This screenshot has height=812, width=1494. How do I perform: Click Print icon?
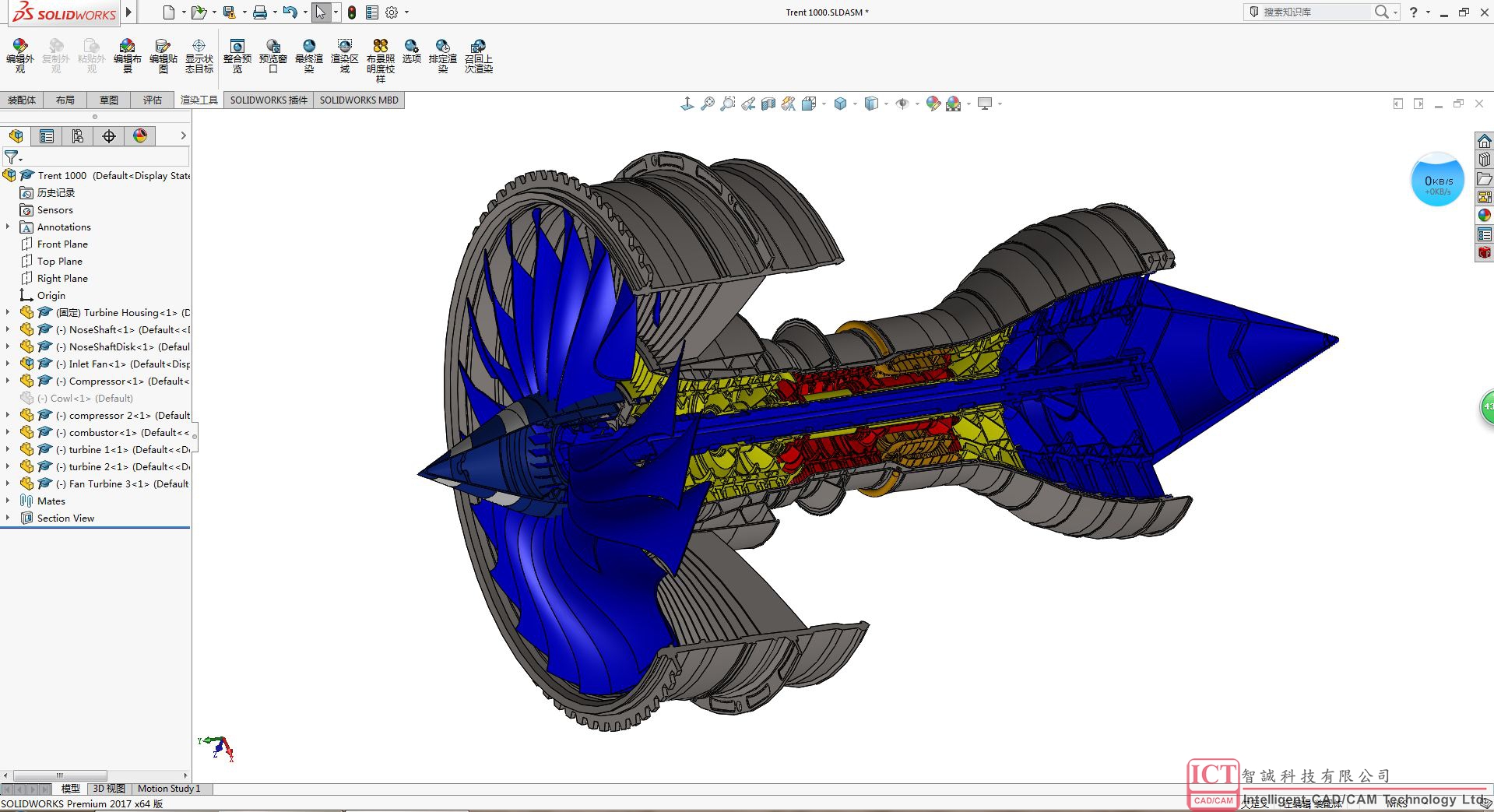click(260, 12)
